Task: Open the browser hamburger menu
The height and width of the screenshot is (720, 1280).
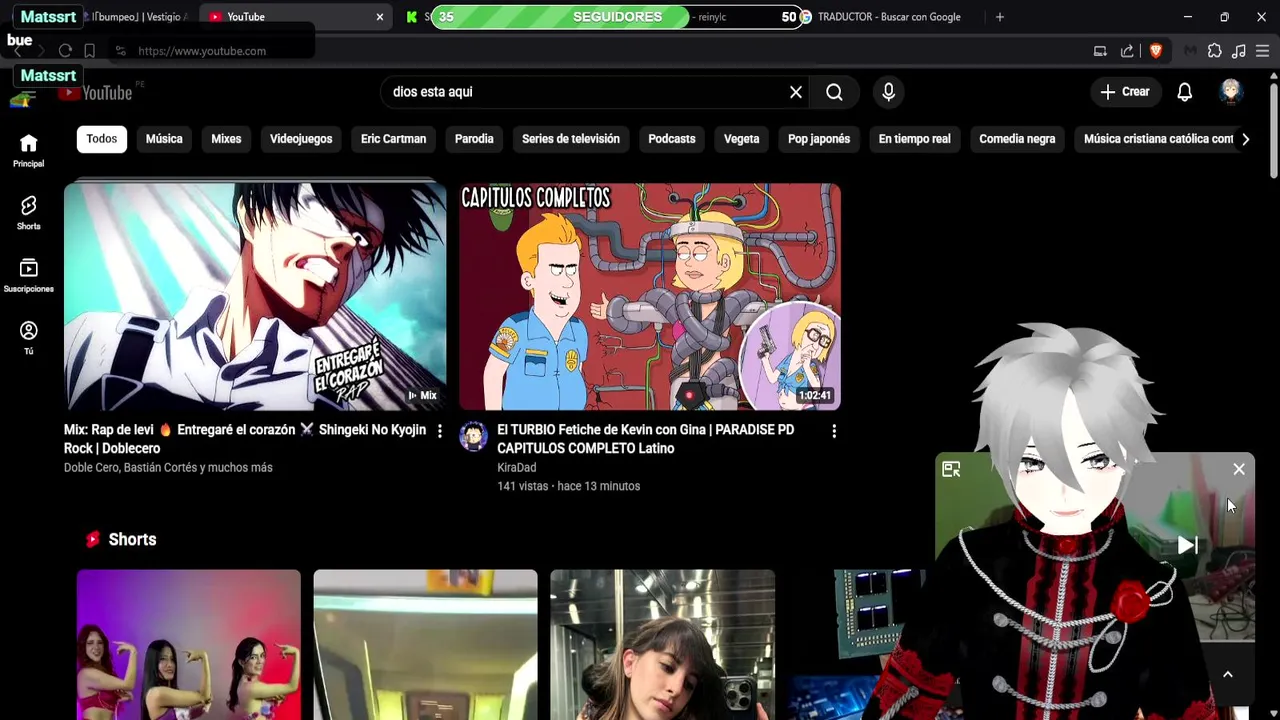Action: coord(1262,51)
